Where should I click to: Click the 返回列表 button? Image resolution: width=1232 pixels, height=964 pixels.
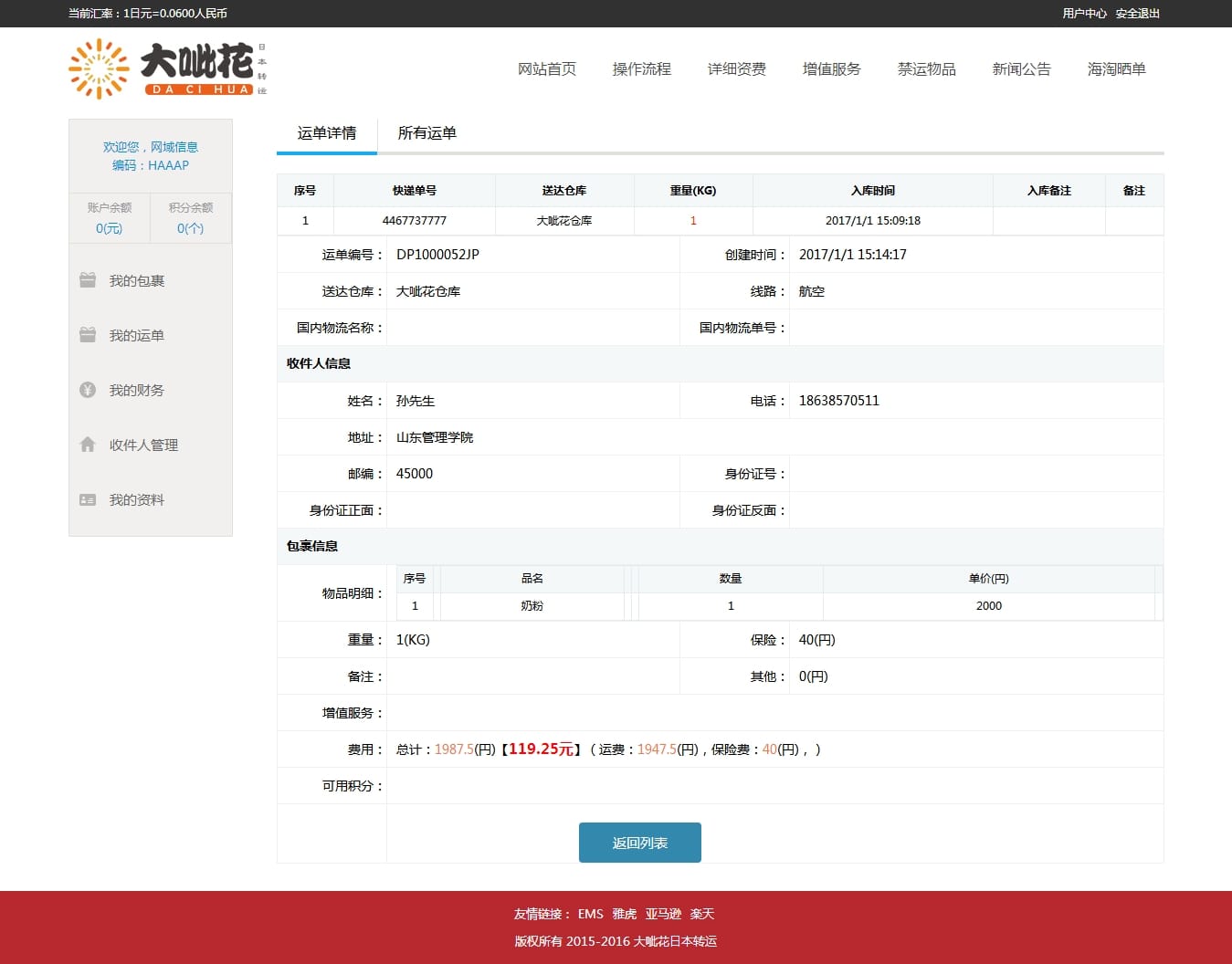coord(640,843)
